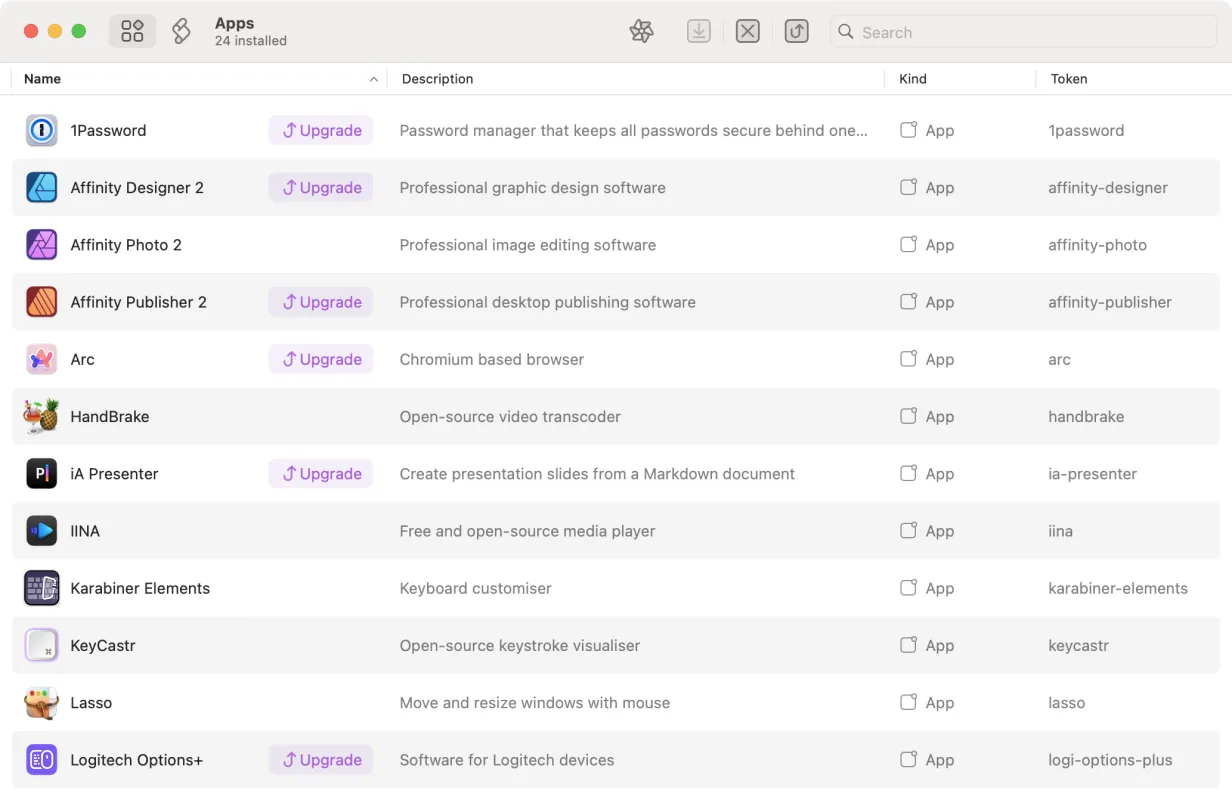Viewport: 1232px width, 800px height.
Task: Click the IINA media player icon
Action: 41,530
